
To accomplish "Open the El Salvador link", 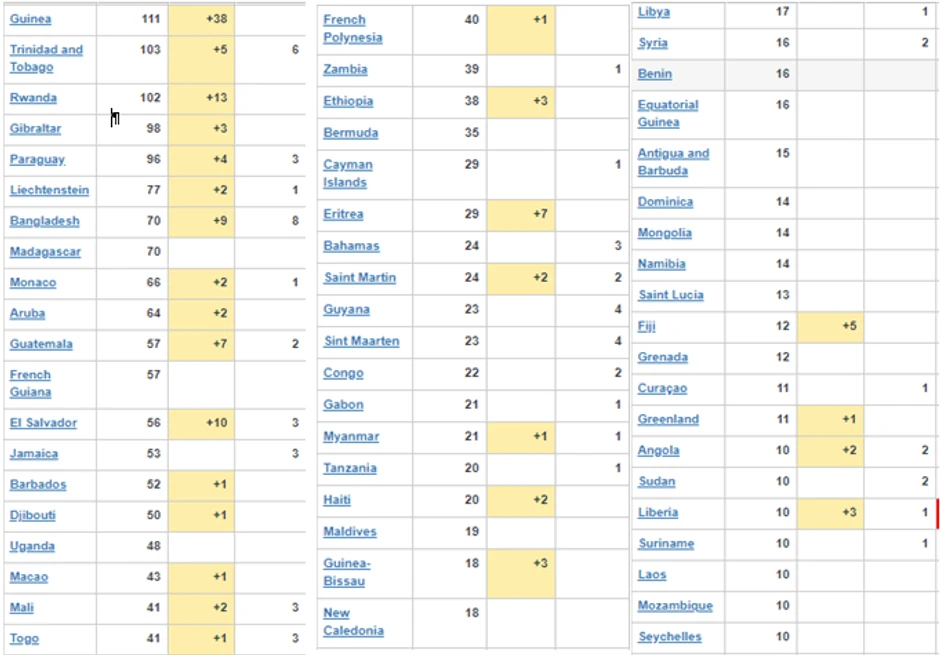I will (x=43, y=423).
